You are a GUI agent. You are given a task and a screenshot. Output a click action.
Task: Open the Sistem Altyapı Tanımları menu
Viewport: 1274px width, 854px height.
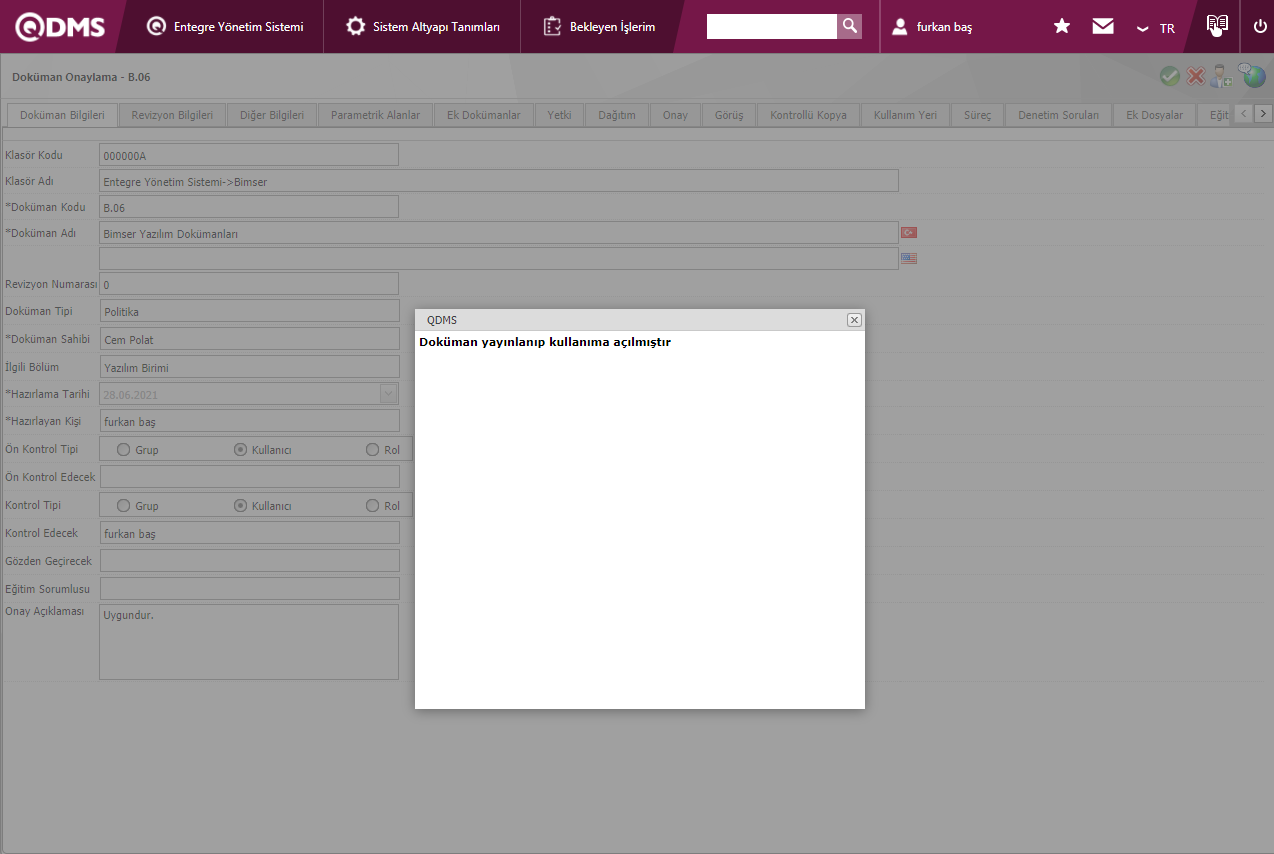click(423, 27)
